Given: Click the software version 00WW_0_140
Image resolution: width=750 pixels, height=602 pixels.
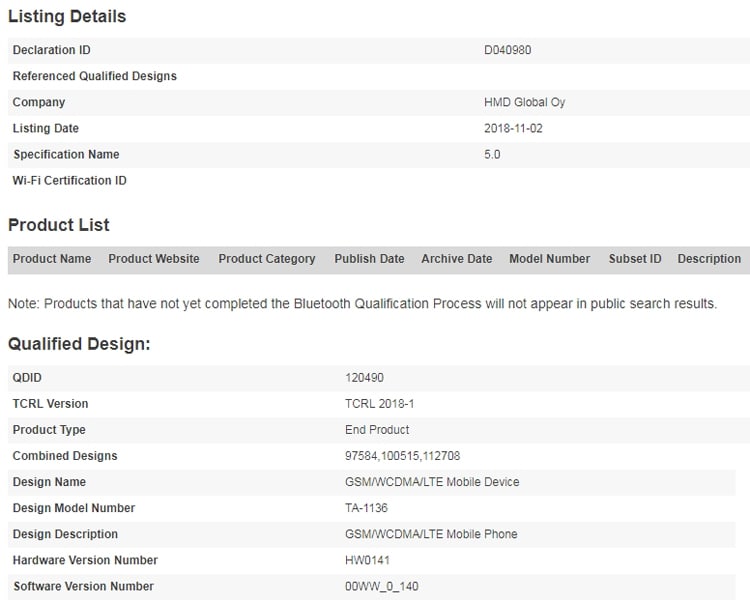Looking at the screenshot, I should pyautogui.click(x=382, y=586).
